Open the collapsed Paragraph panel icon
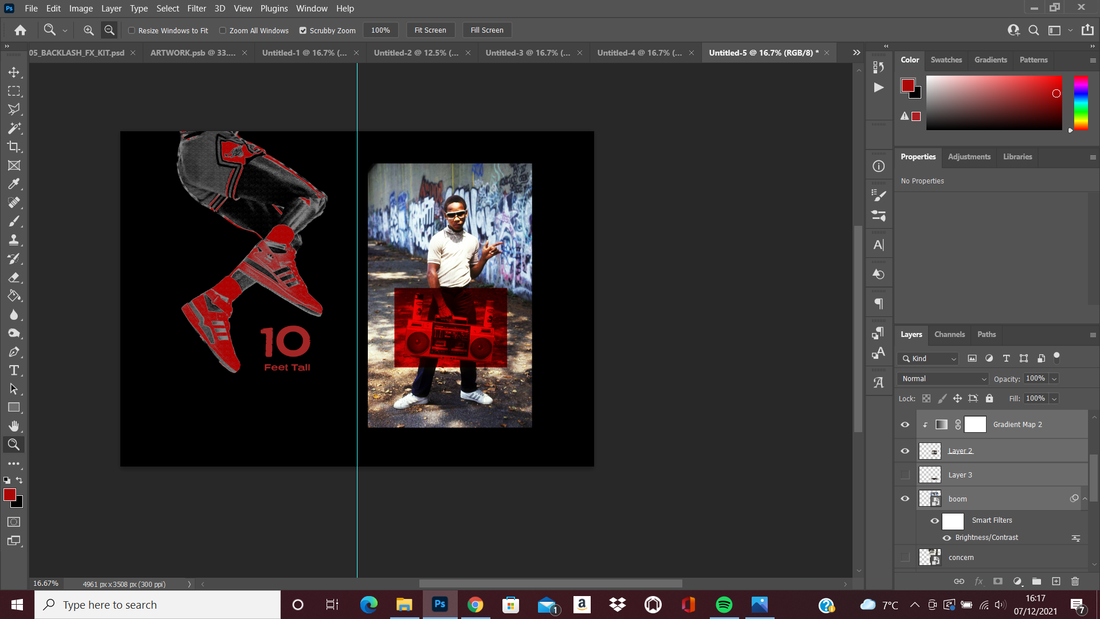 [878, 304]
